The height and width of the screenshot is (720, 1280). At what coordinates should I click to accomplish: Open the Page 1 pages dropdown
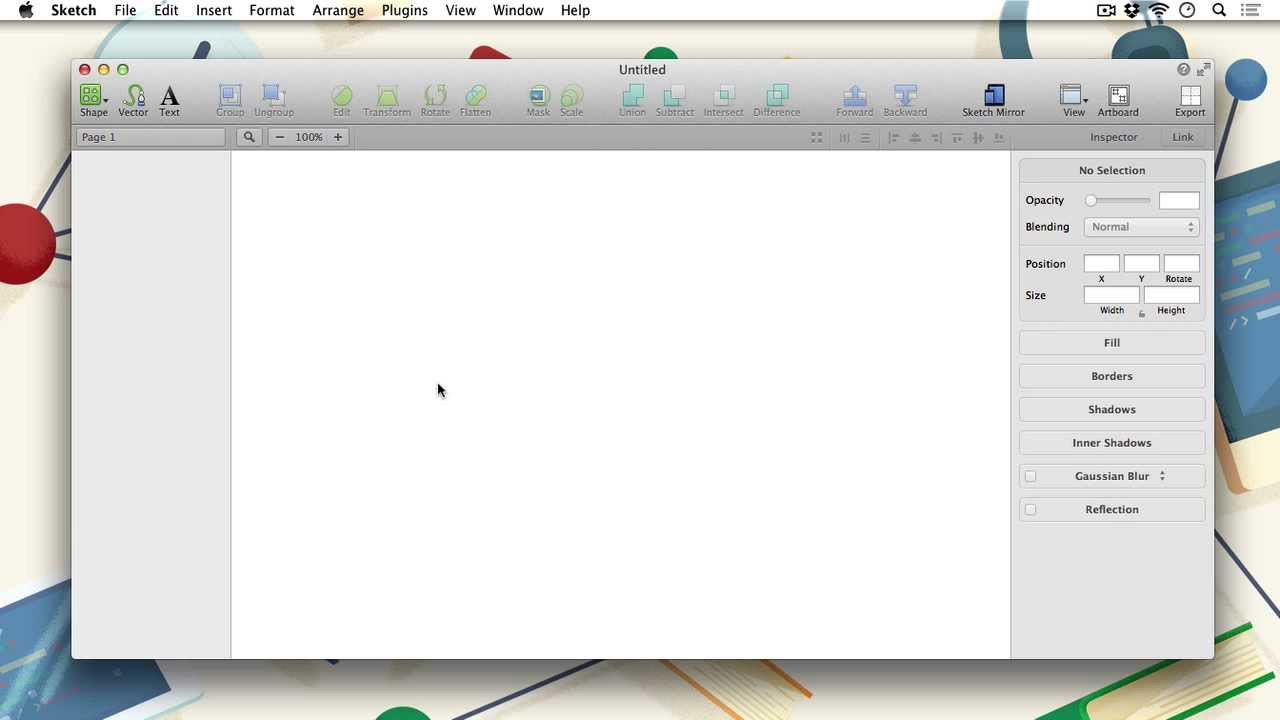150,137
